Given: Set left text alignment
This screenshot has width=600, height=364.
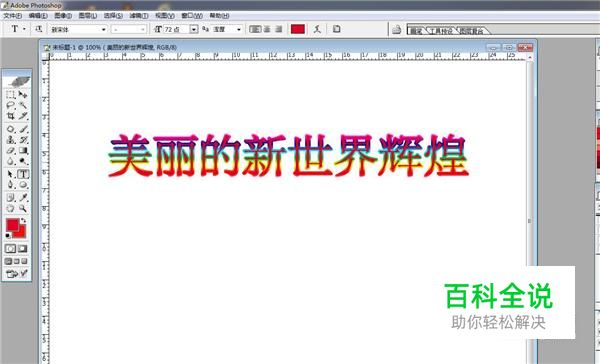Looking at the screenshot, I should point(255,29).
